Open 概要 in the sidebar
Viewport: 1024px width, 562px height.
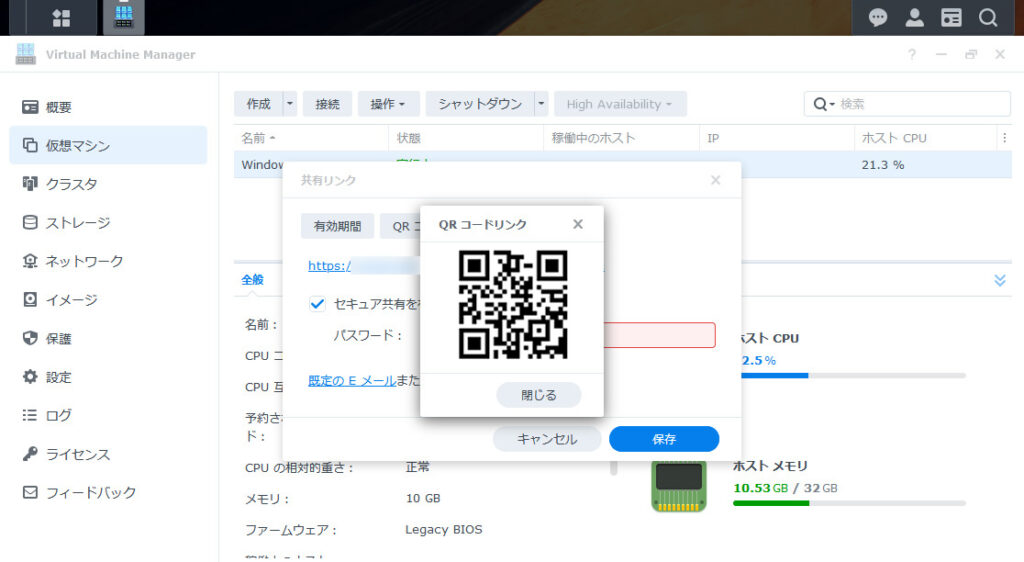click(108, 107)
